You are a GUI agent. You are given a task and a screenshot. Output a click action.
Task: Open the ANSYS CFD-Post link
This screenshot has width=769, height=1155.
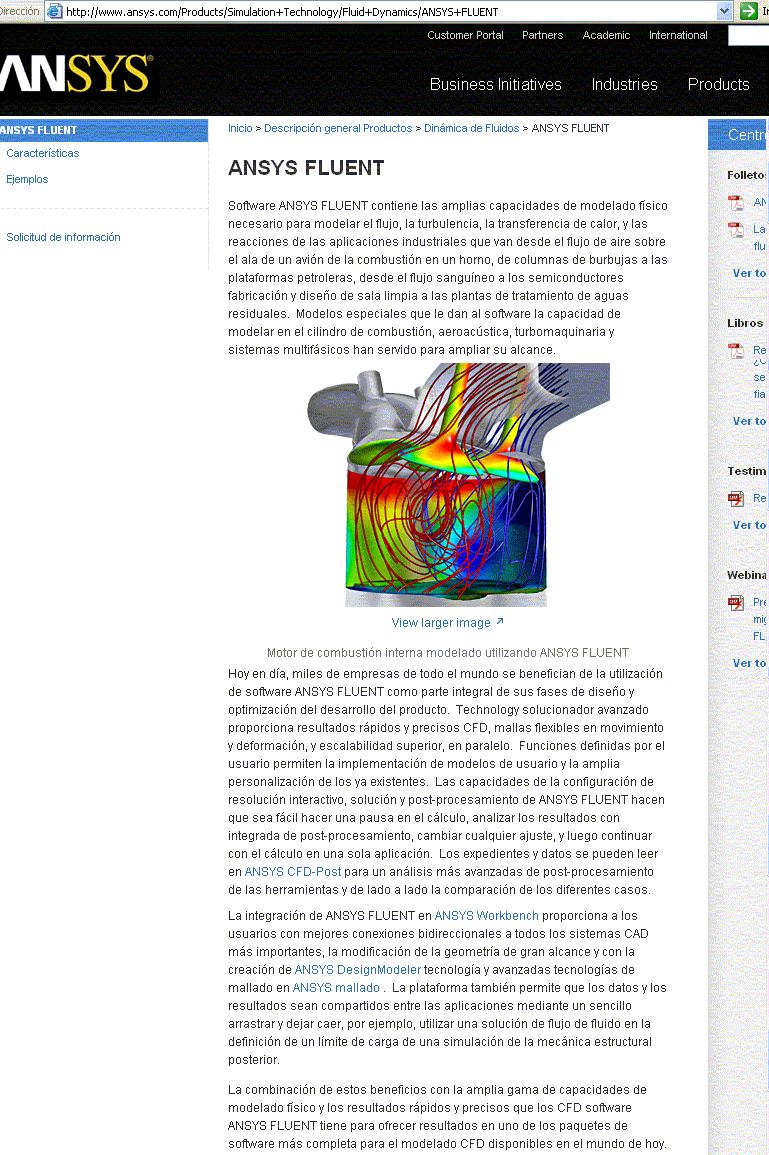[293, 872]
